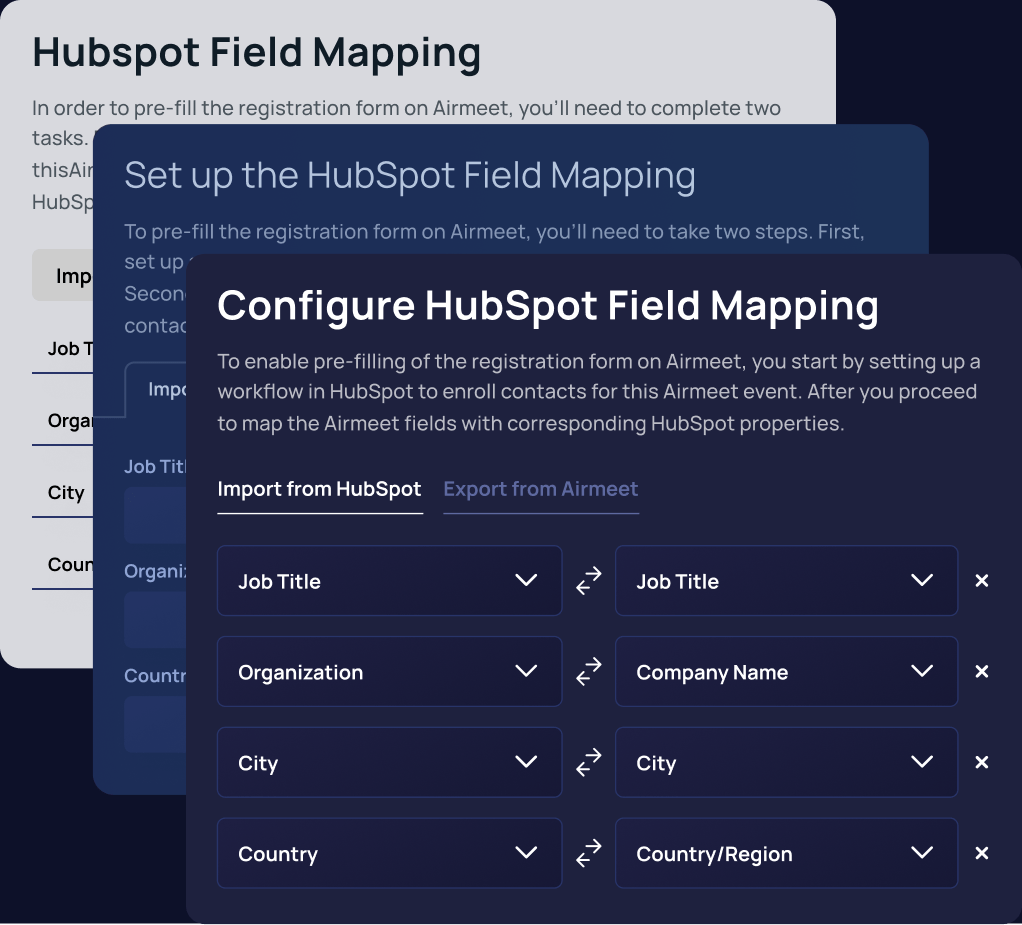
Task: Open the Airmeet Job Title dropdown
Action: pyautogui.click(x=390, y=581)
